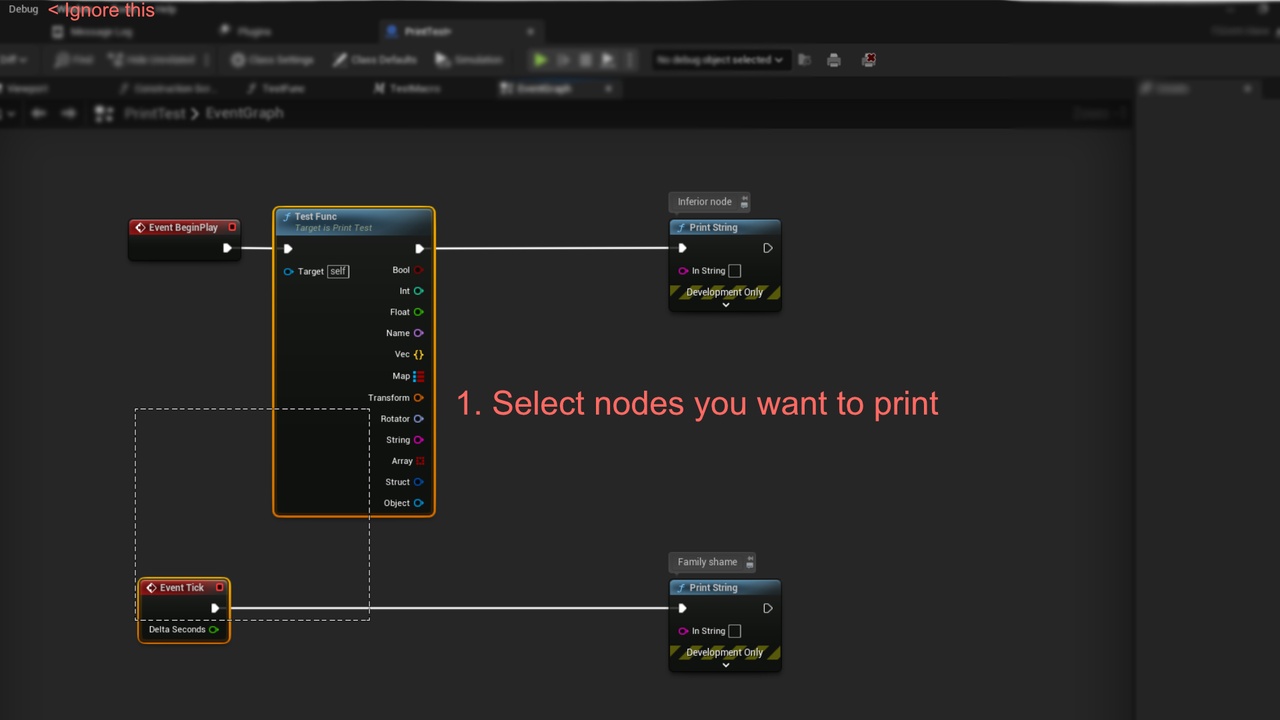Click the exec output pin of Event Tick

(215, 608)
